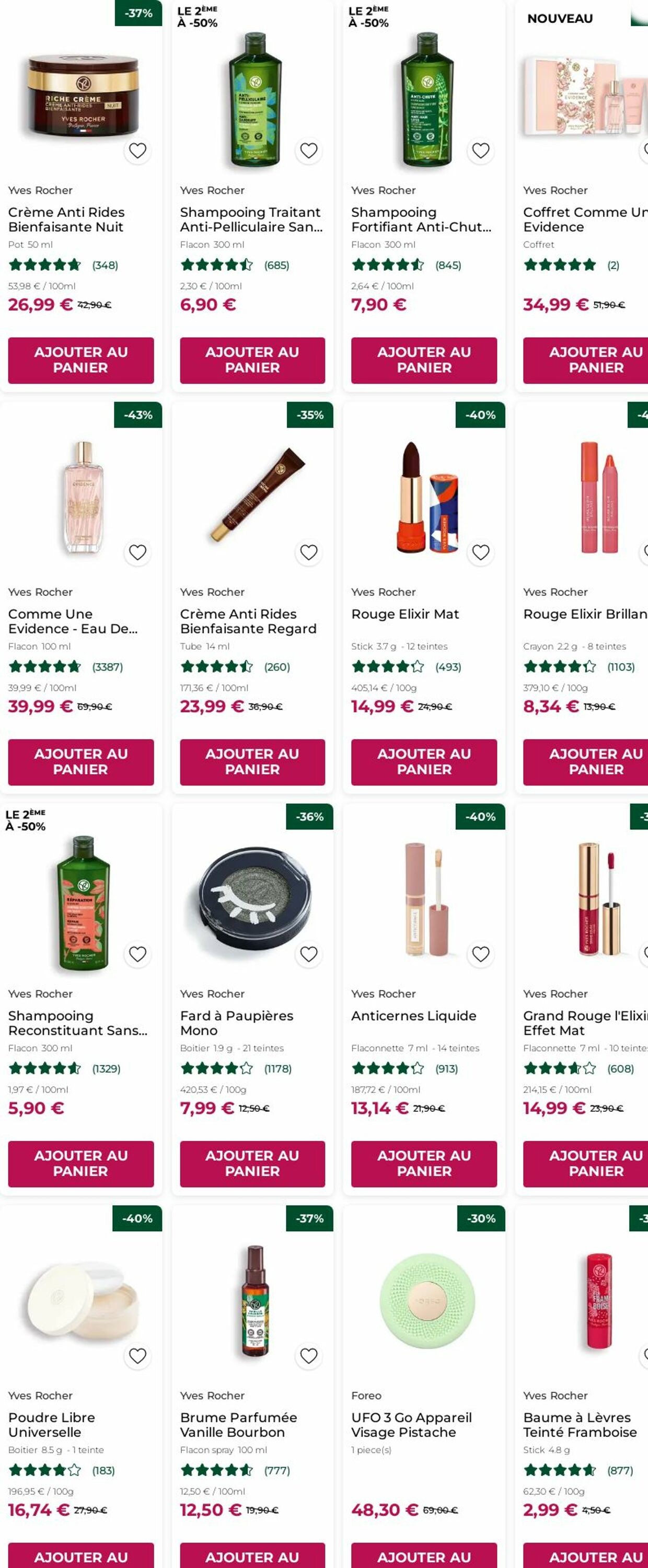Click AJOUTER AU PANIER for Crème Anti Rides Regard

point(251,762)
